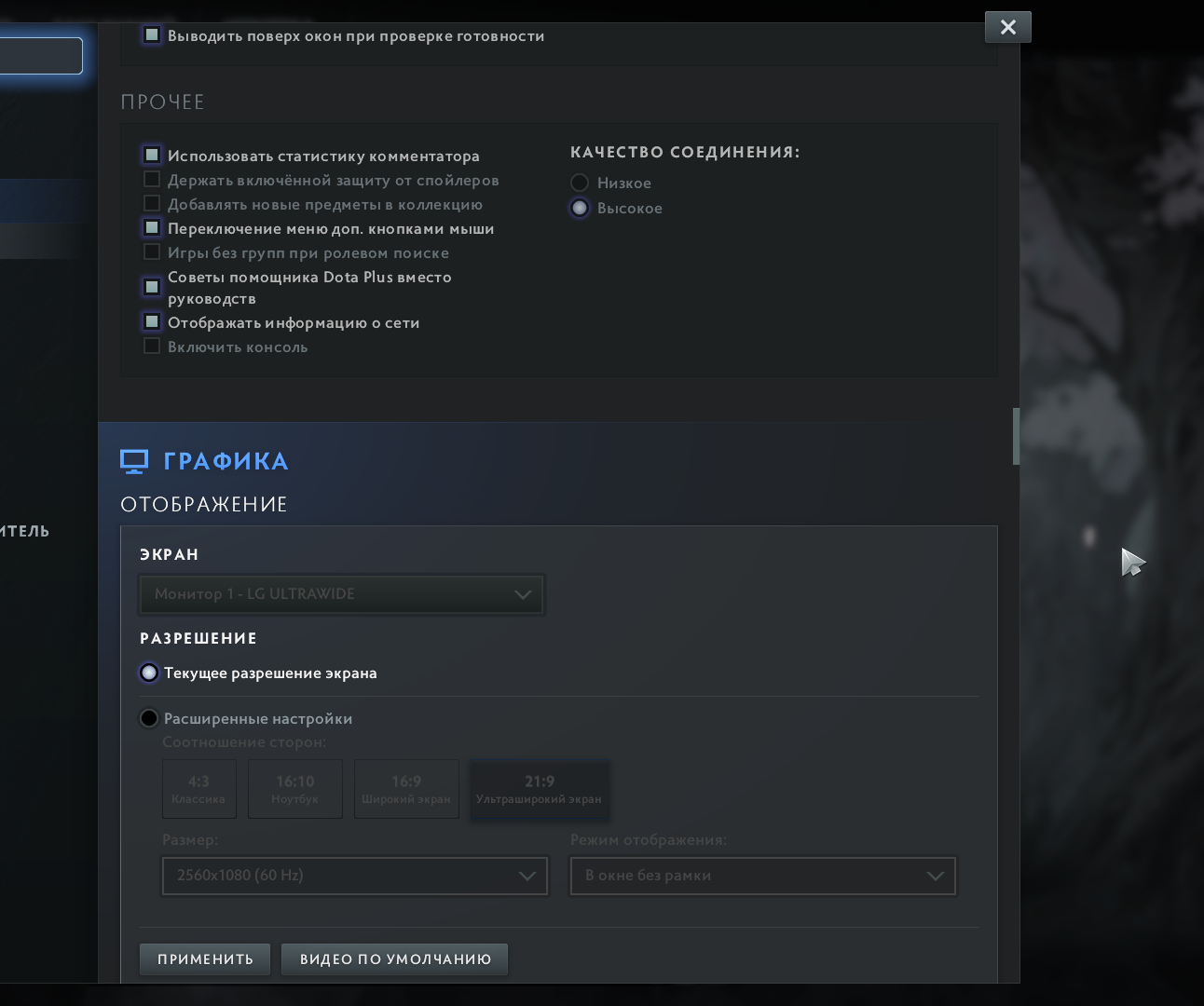
Task: Click the 'Графика' section heading
Action: pos(226,461)
